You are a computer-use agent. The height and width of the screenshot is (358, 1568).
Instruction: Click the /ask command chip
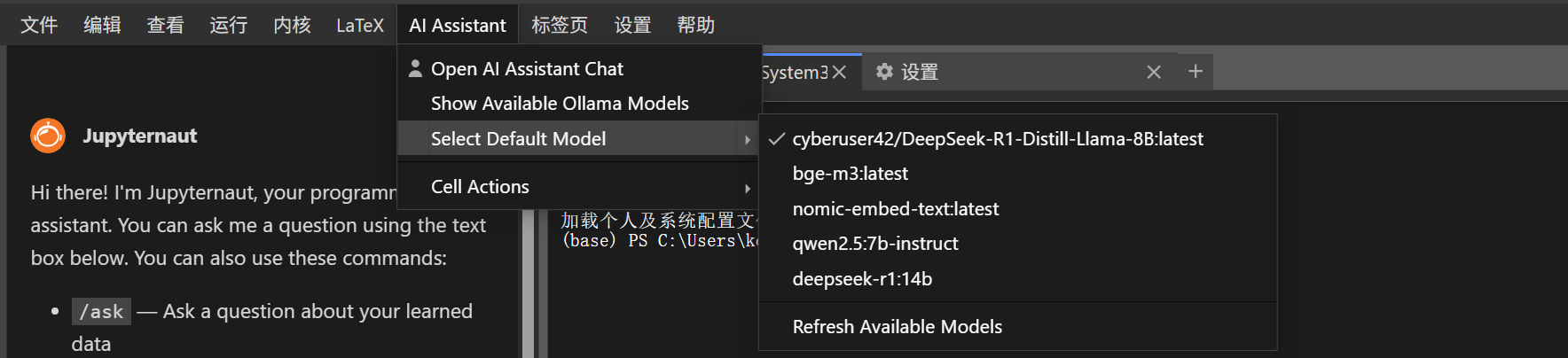point(102,312)
